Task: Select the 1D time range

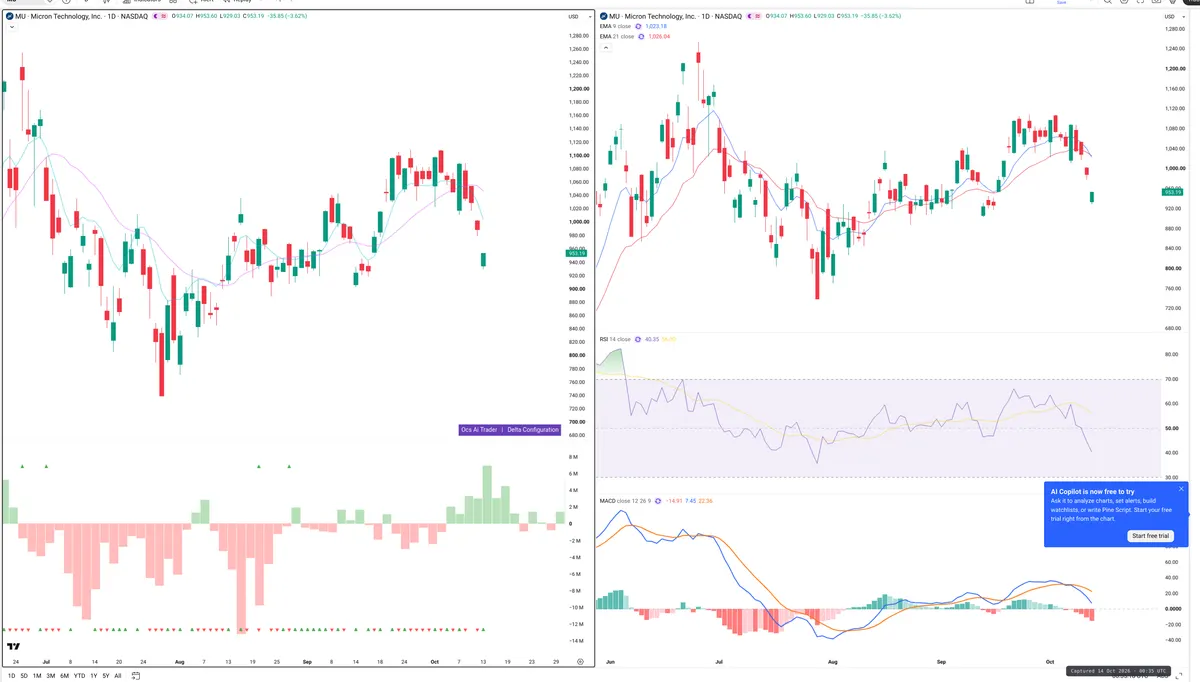Action: 11,676
